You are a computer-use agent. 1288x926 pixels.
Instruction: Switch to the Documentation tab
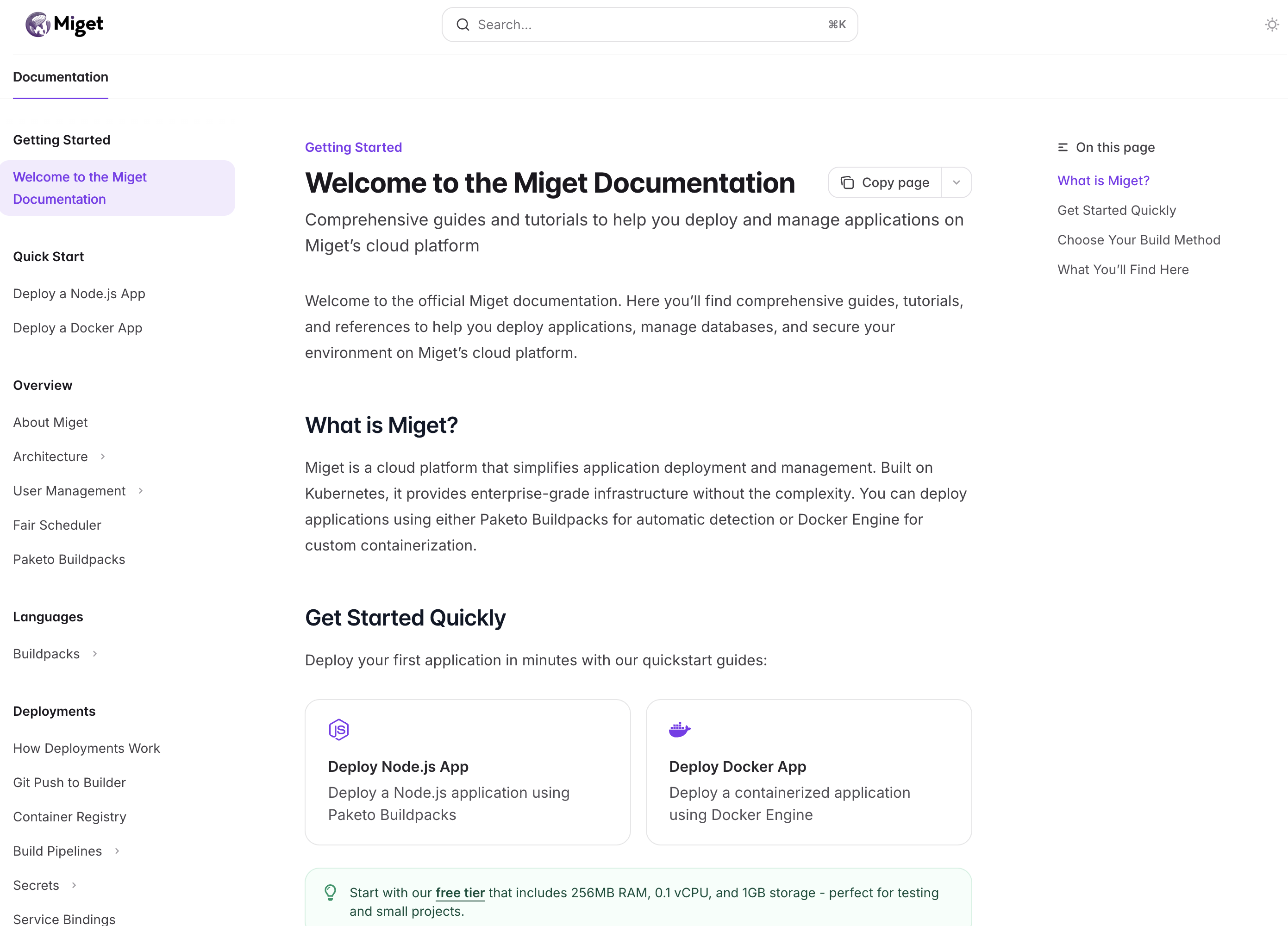tap(60, 77)
